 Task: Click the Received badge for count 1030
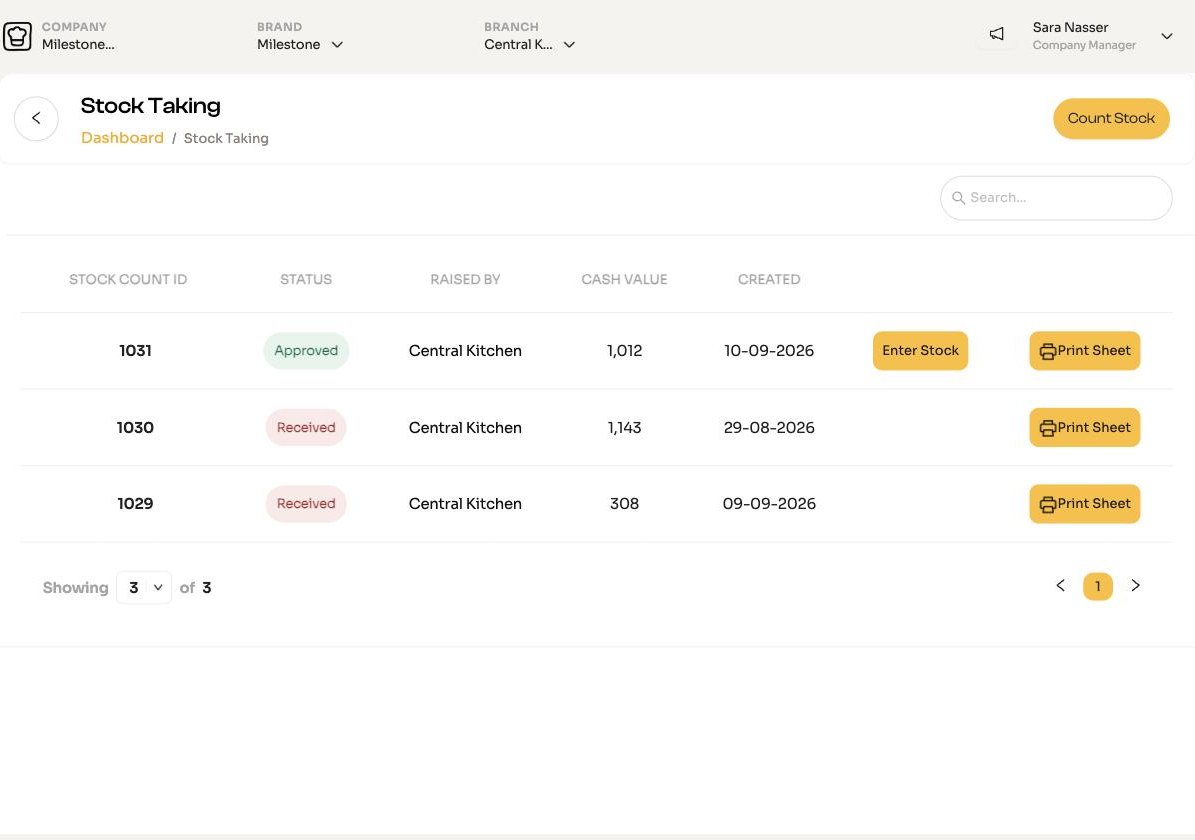pyautogui.click(x=306, y=428)
